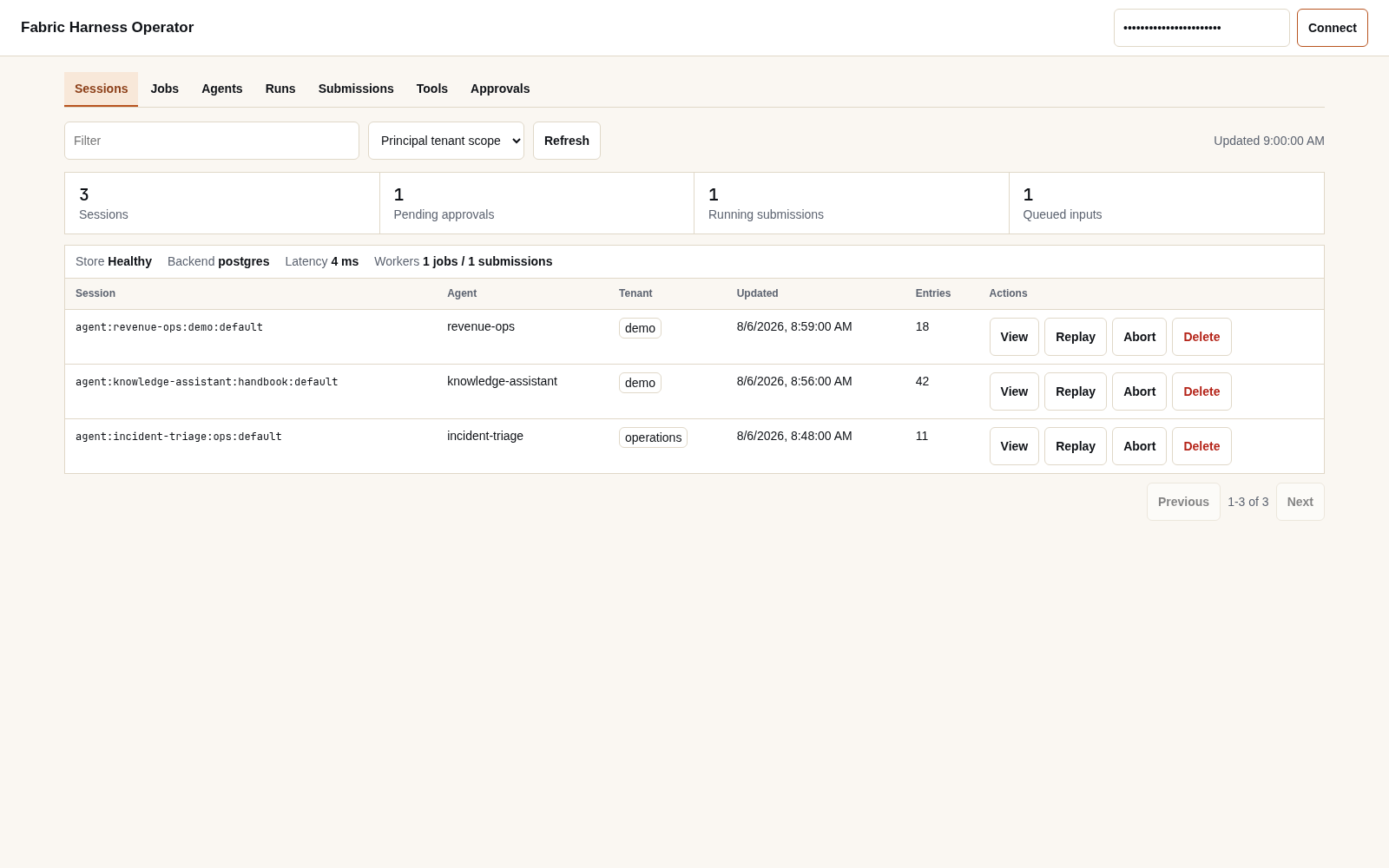This screenshot has height=868, width=1389.
Task: Click the 8:48:00 AM updated timestamp
Action: pos(794,436)
